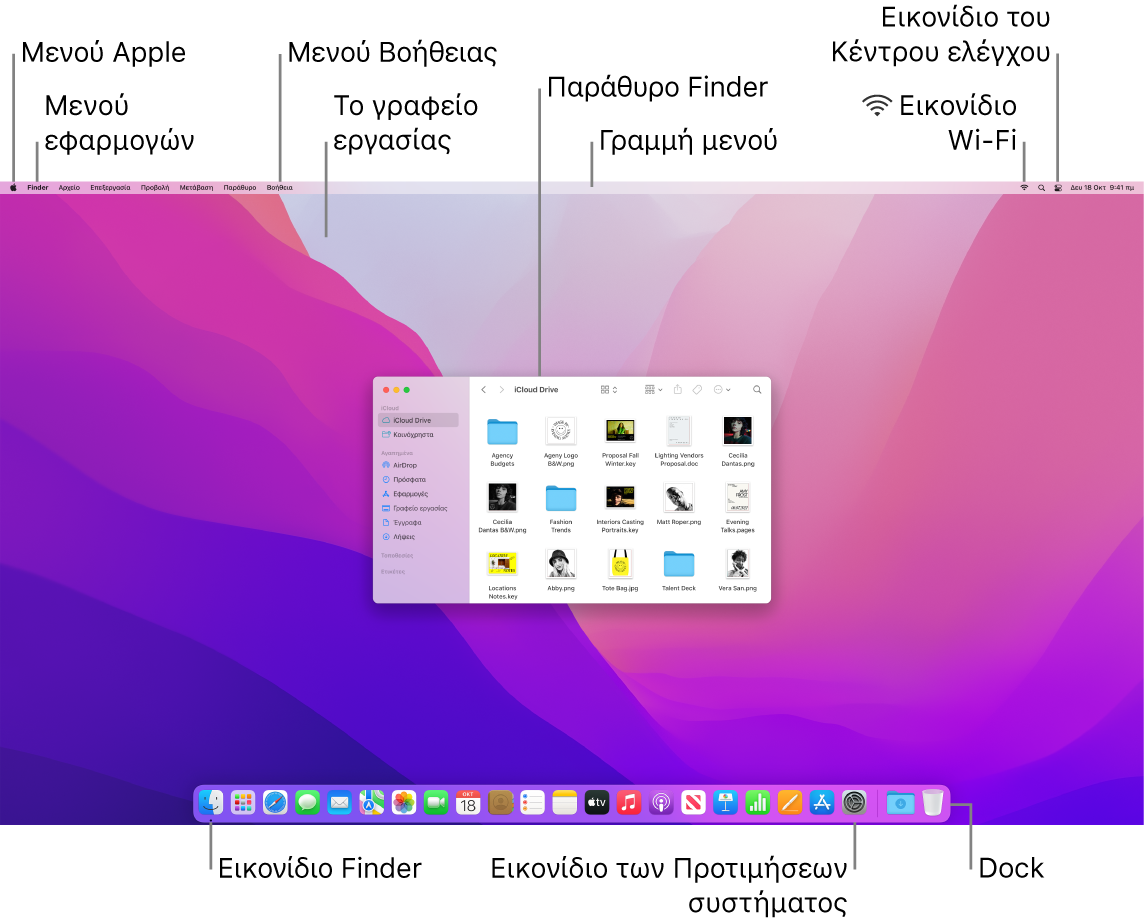This screenshot has width=1146, height=923.
Task: Open the More actions ellipsis dropdown
Action: tap(719, 390)
